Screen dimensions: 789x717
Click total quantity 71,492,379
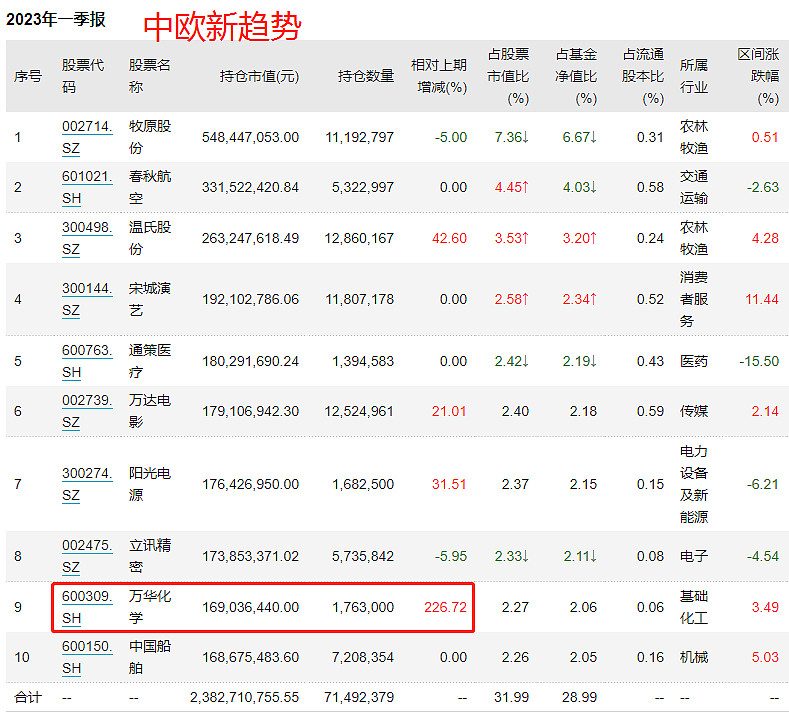point(359,697)
